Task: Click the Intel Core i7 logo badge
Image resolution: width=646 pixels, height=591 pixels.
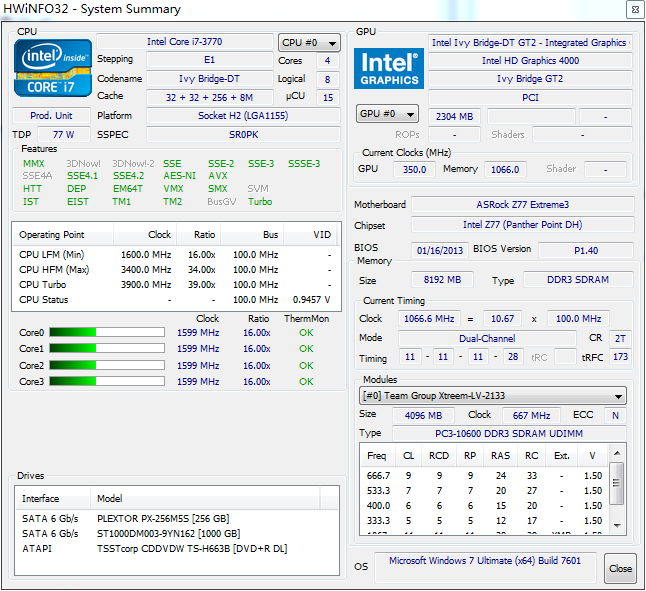Action: click(x=52, y=68)
